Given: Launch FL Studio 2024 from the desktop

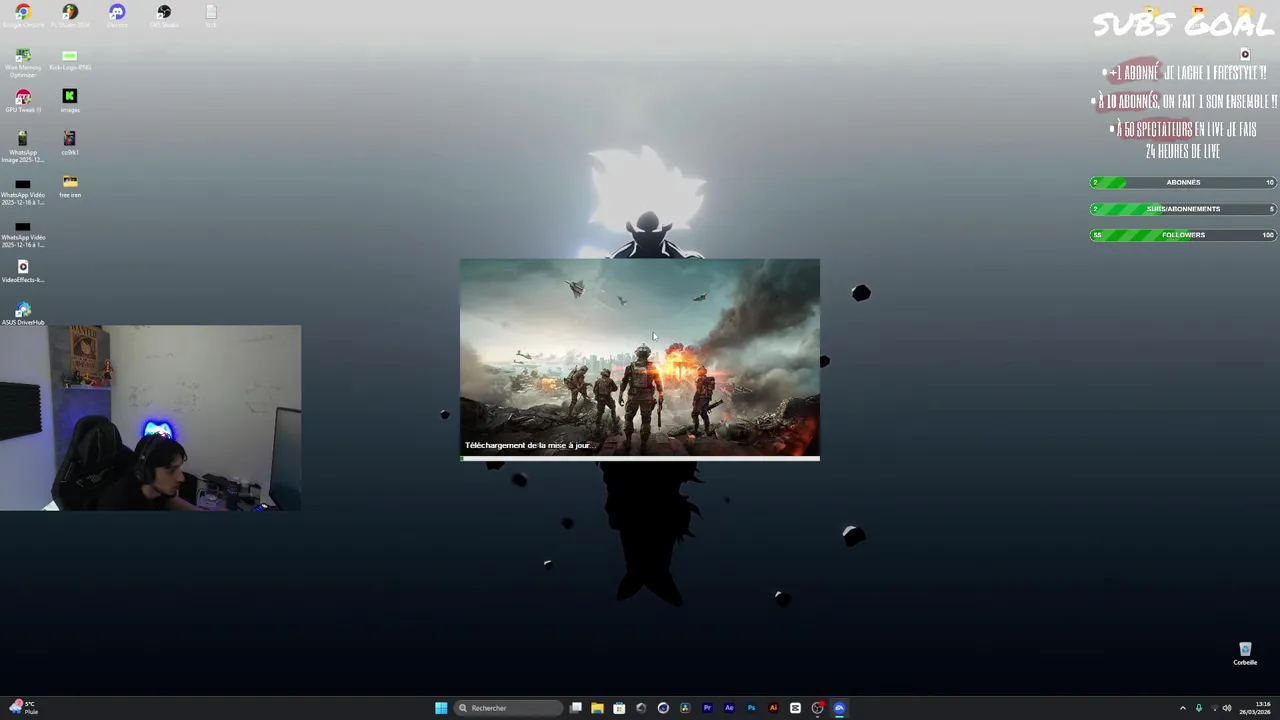Looking at the screenshot, I should 70,15.
